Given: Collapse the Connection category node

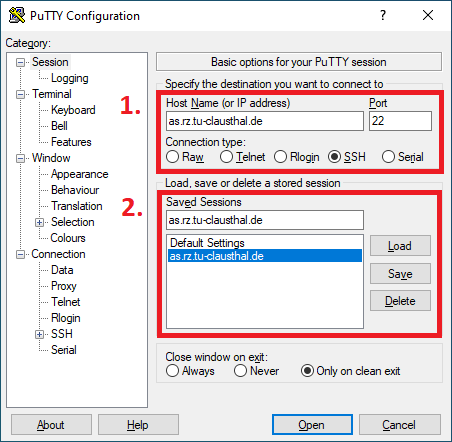Looking at the screenshot, I should coord(21,254).
